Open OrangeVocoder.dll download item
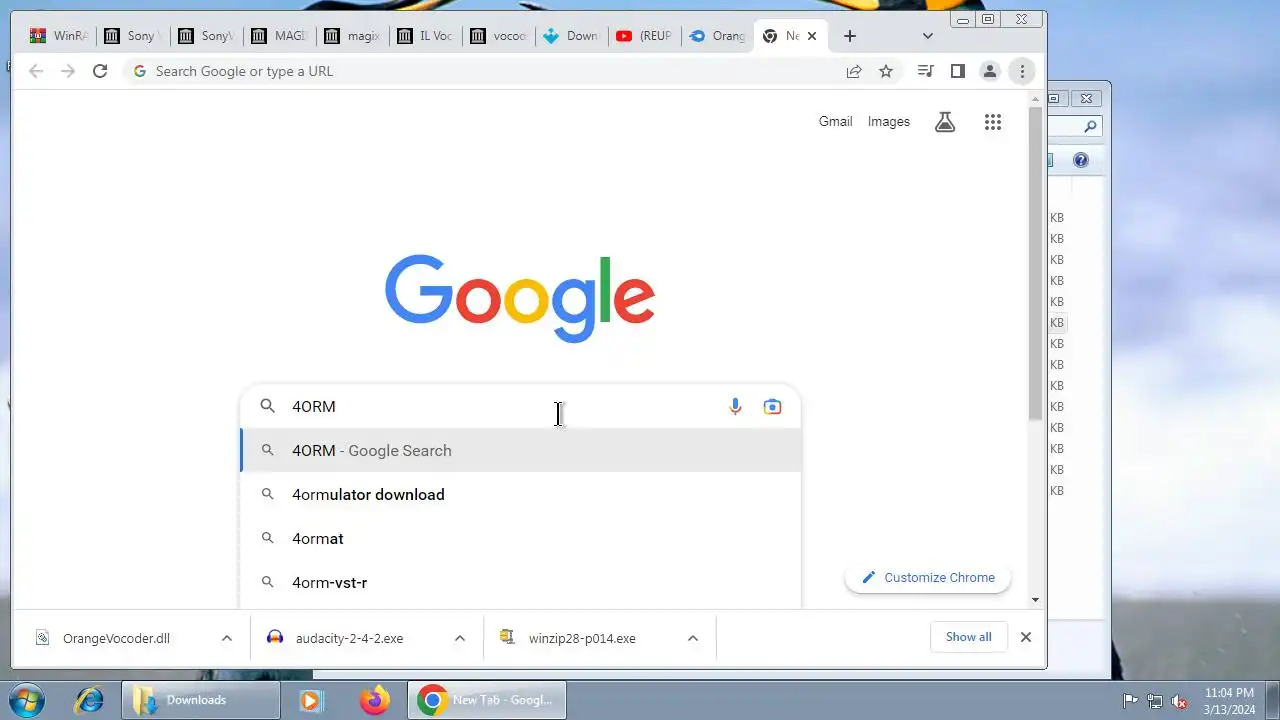The height and width of the screenshot is (720, 1280). pyautogui.click(x=115, y=638)
